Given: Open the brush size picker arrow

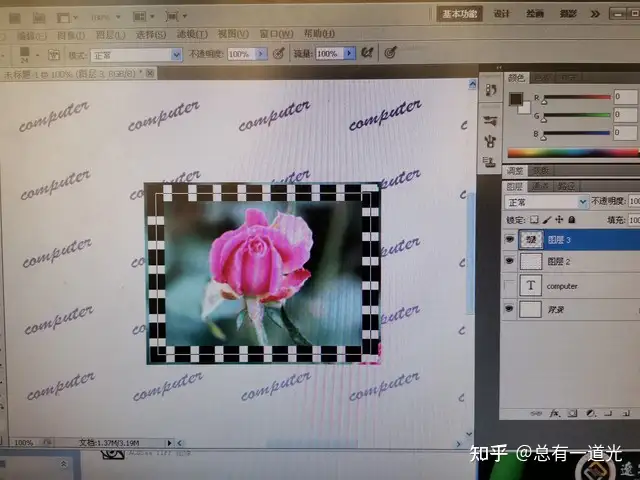Looking at the screenshot, I should coord(38,55).
